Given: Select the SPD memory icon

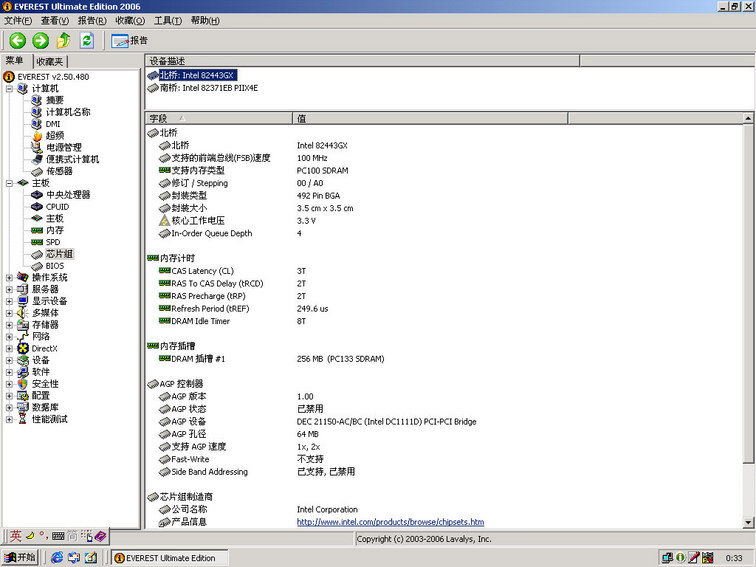Looking at the screenshot, I should (x=37, y=242).
